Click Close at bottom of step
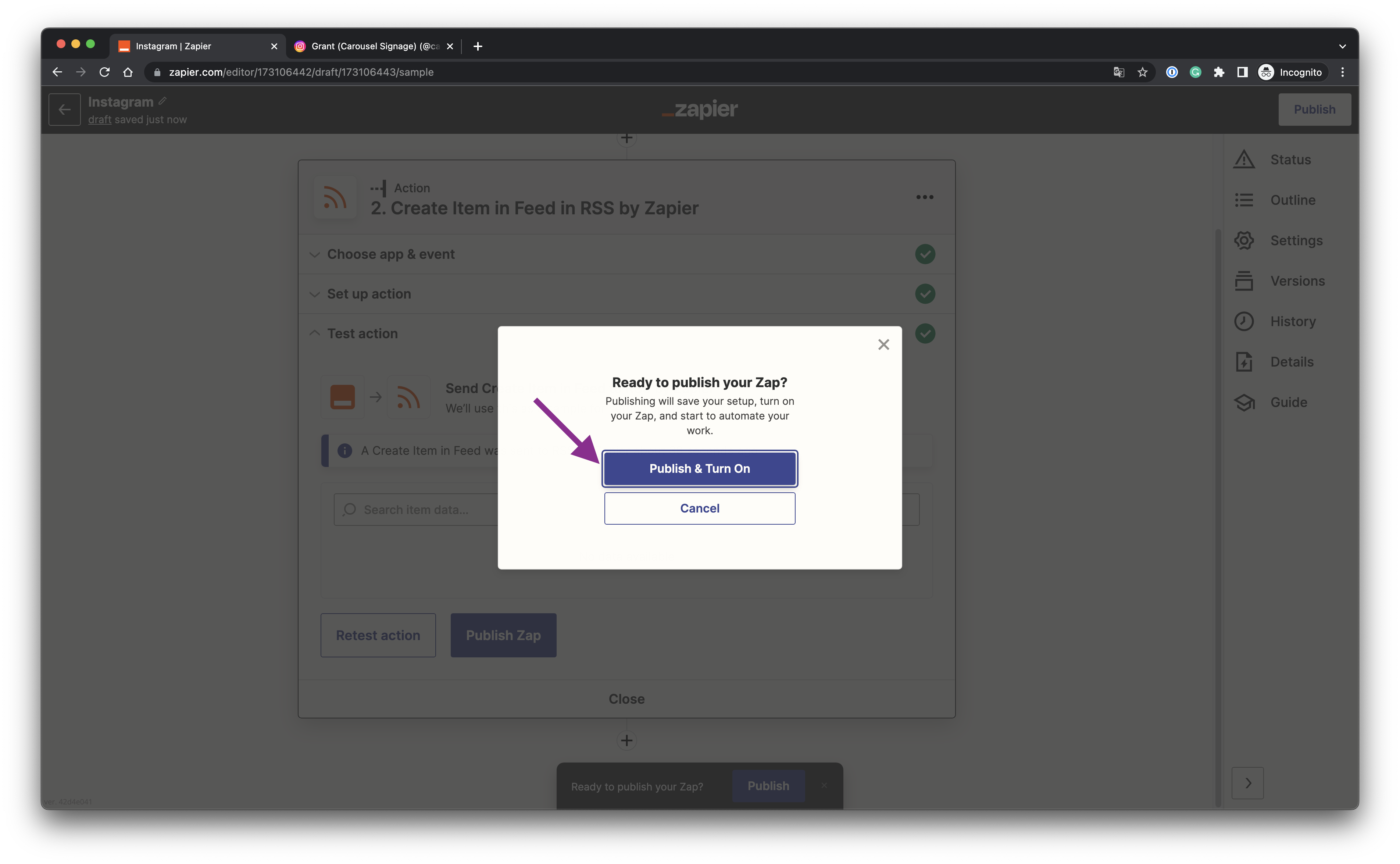Viewport: 1400px width, 864px height. (626, 699)
